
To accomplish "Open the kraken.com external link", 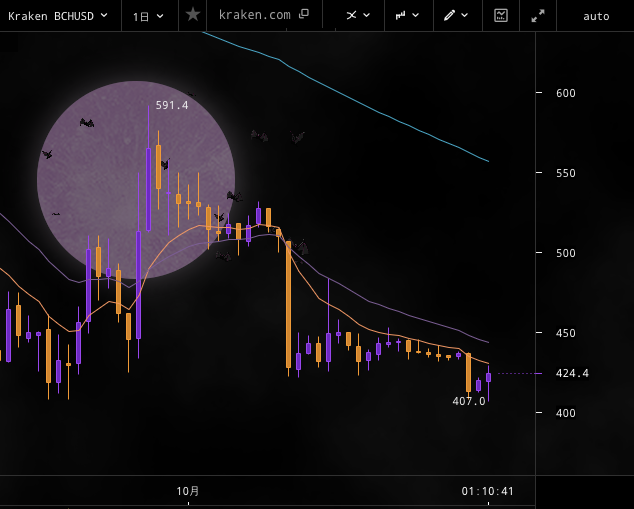I will [264, 15].
